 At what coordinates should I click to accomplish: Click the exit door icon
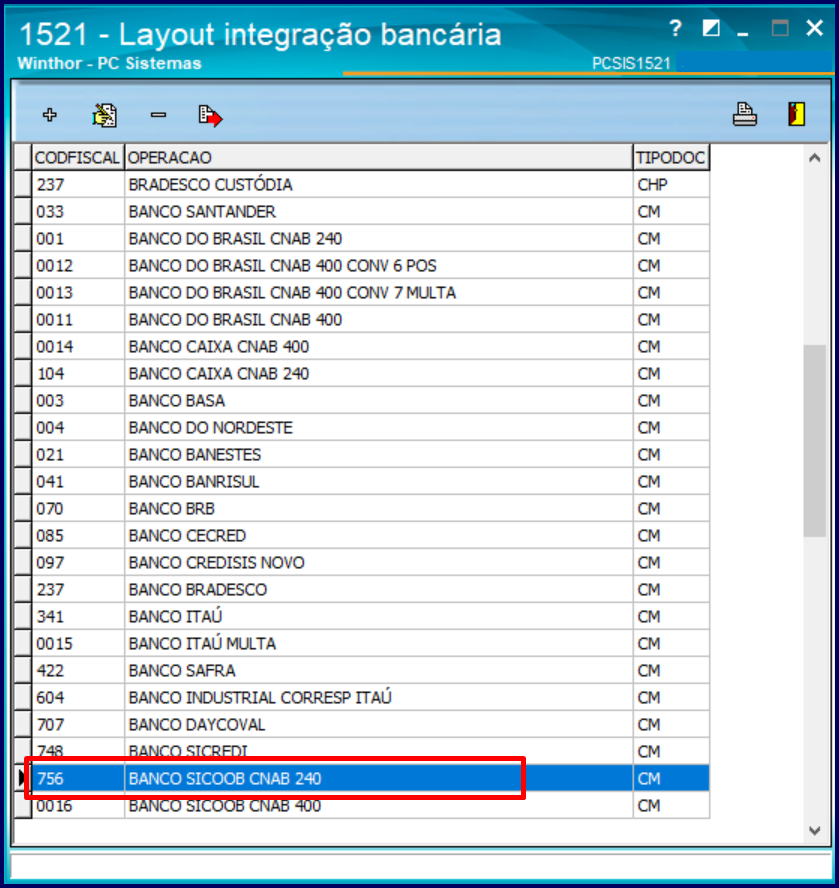pos(796,115)
